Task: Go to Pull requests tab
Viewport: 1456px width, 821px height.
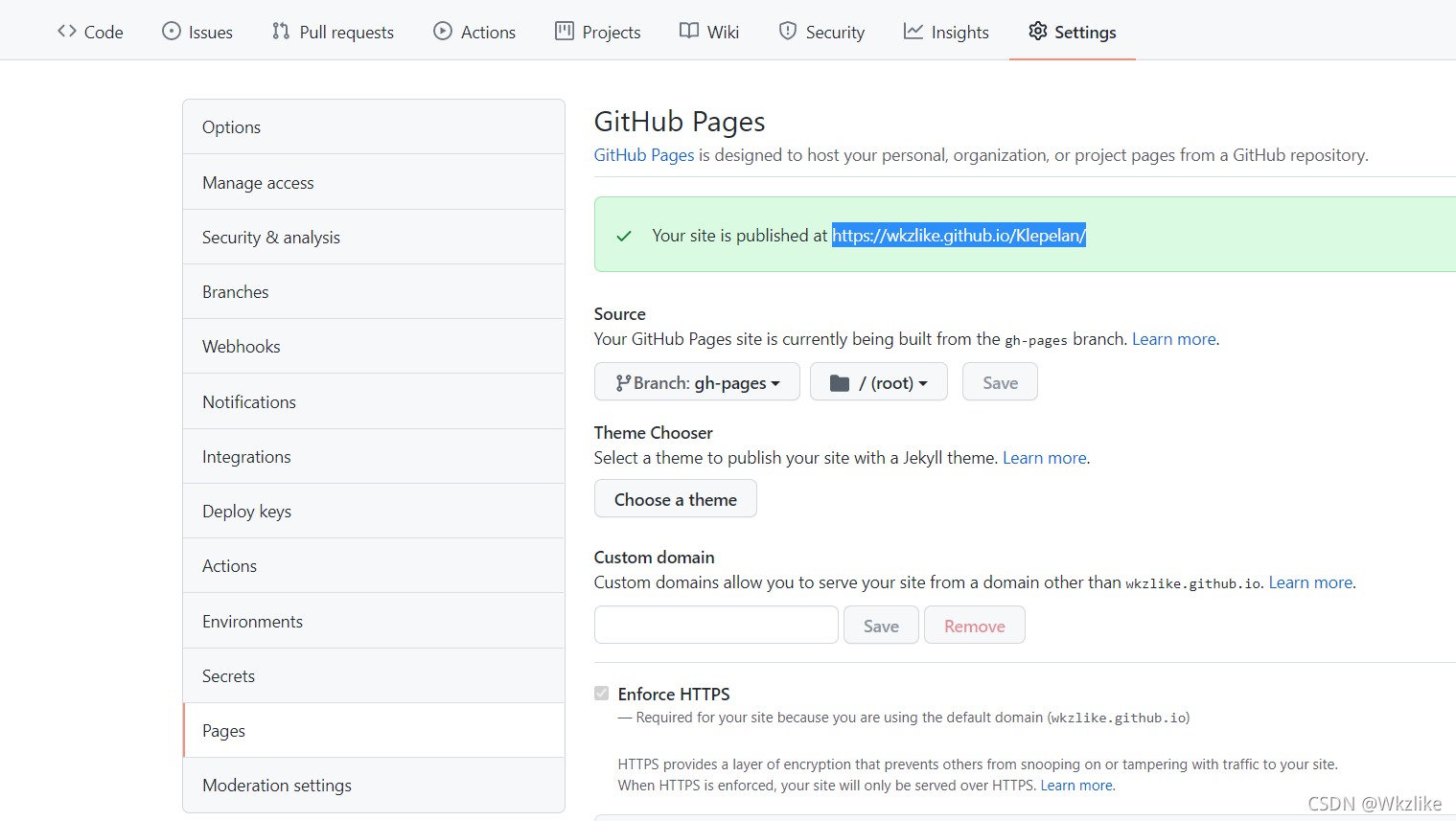Action: (x=333, y=32)
